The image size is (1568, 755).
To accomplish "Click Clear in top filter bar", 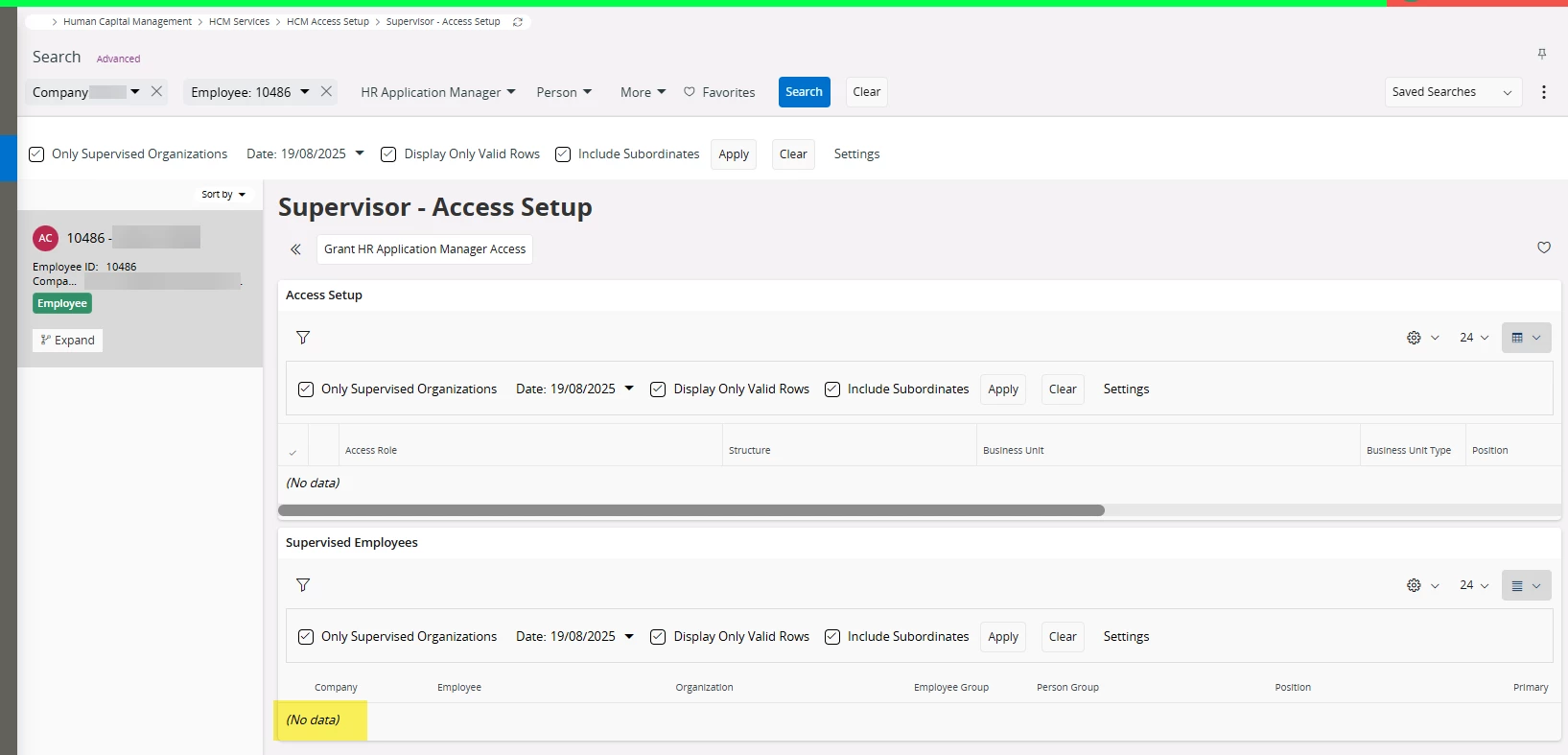I will pos(793,154).
